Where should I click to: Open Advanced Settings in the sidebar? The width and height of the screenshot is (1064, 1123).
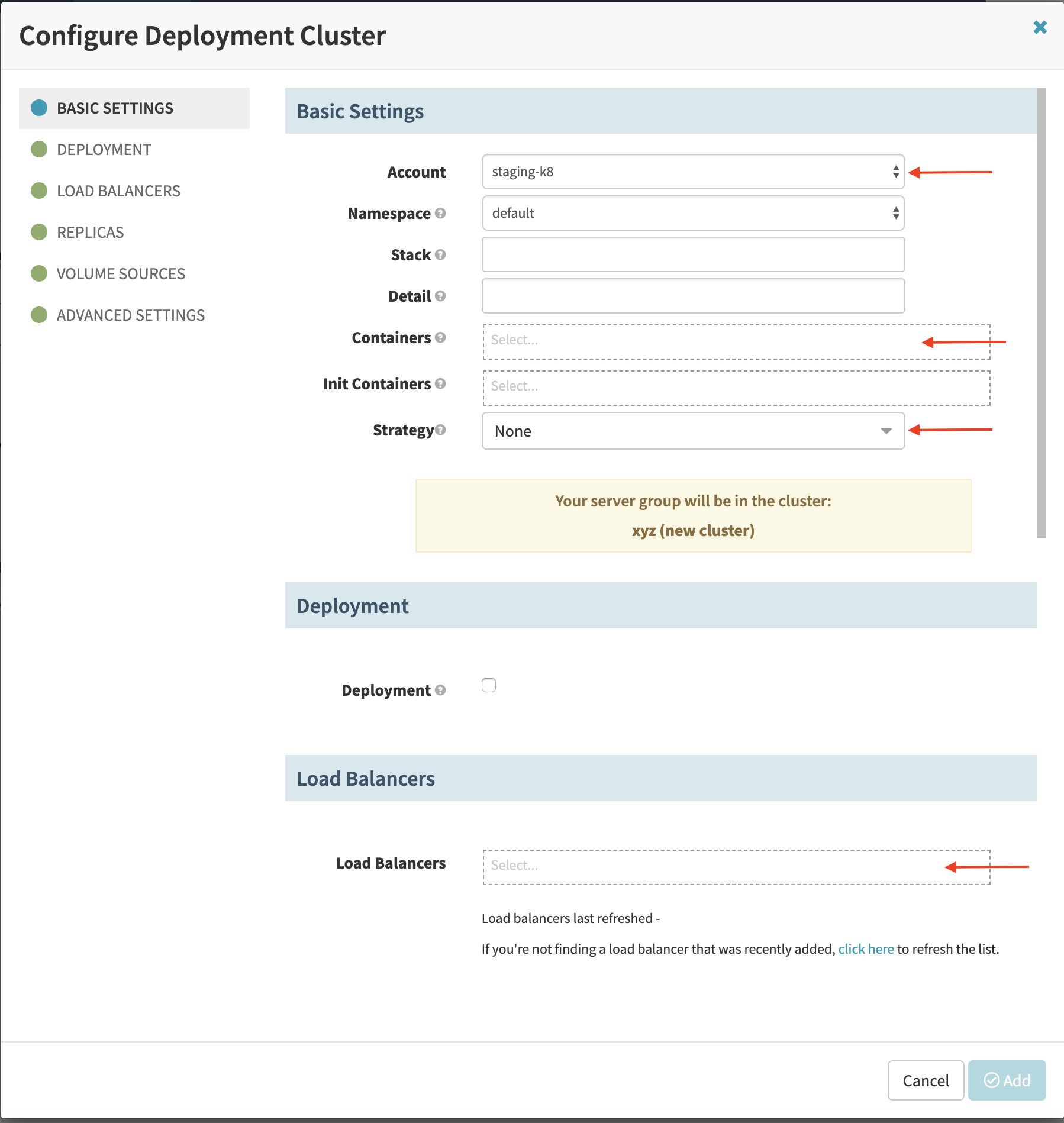point(130,315)
